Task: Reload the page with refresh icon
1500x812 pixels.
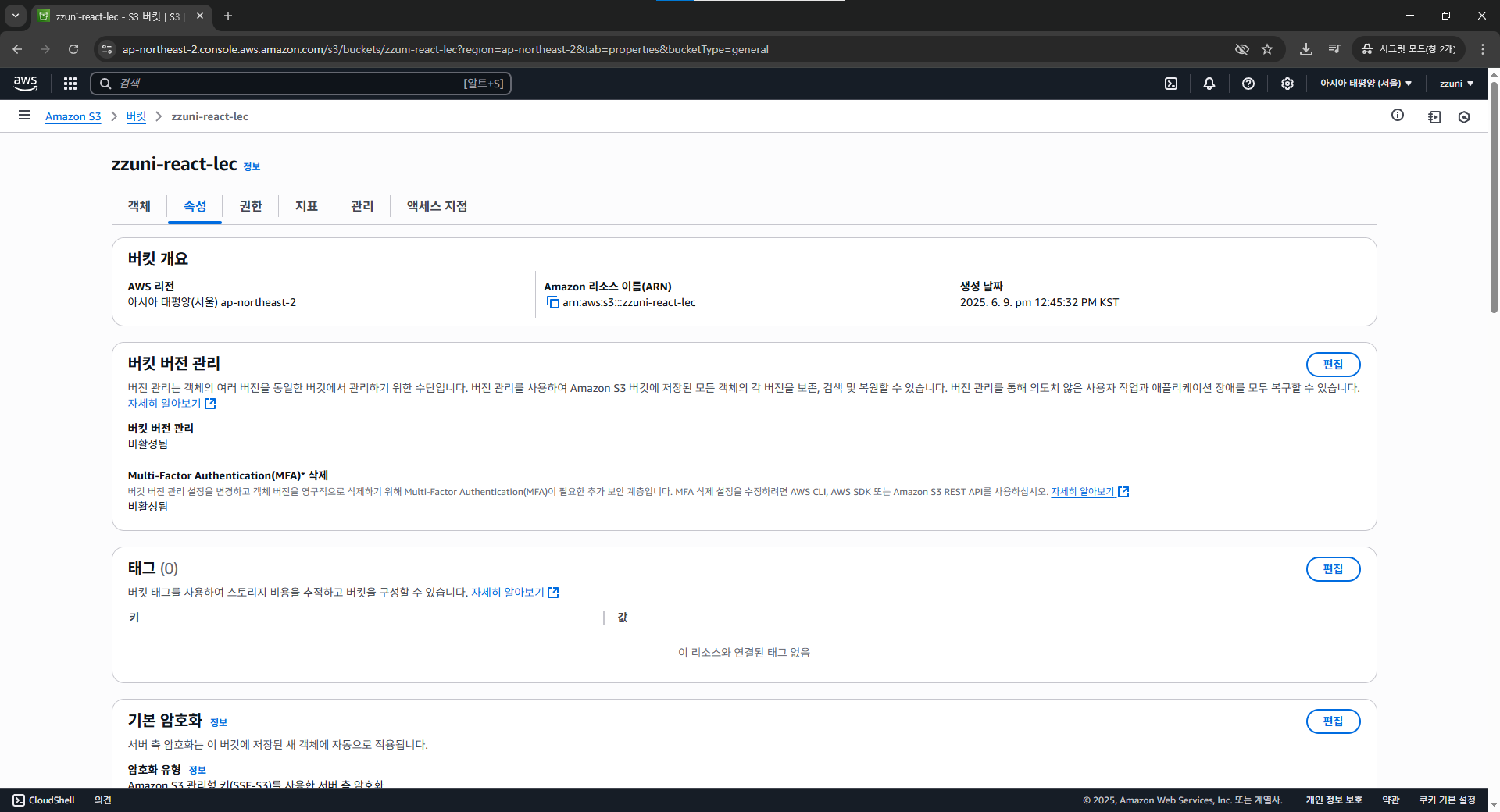Action: [73, 49]
